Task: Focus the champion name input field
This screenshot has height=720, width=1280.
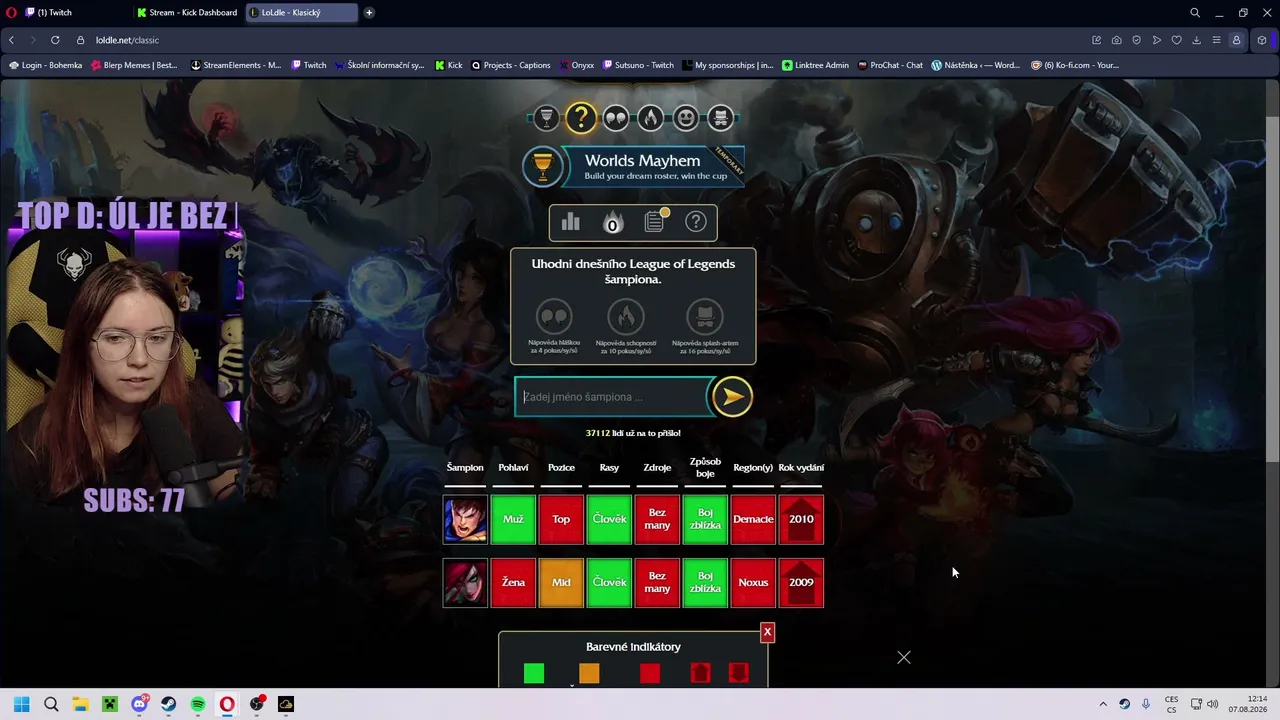Action: point(612,397)
